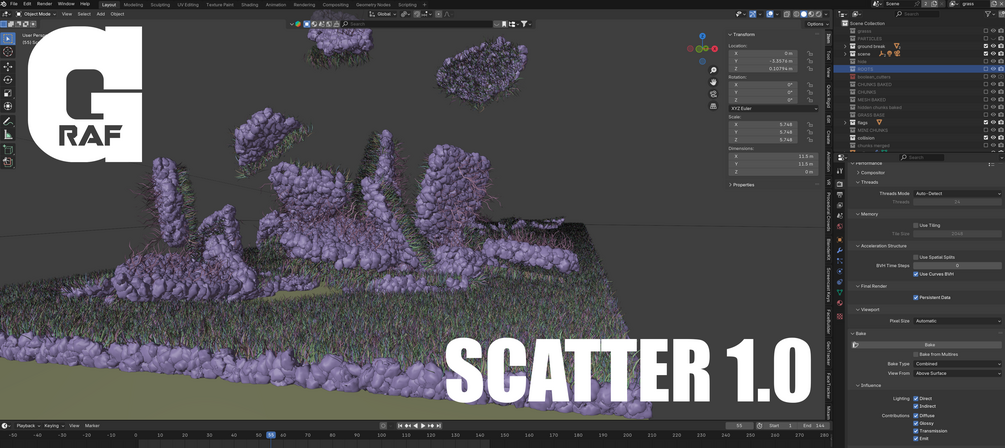Disable Use Curves BVH checkbox
Image resolution: width=1005 pixels, height=448 pixels.
(916, 274)
